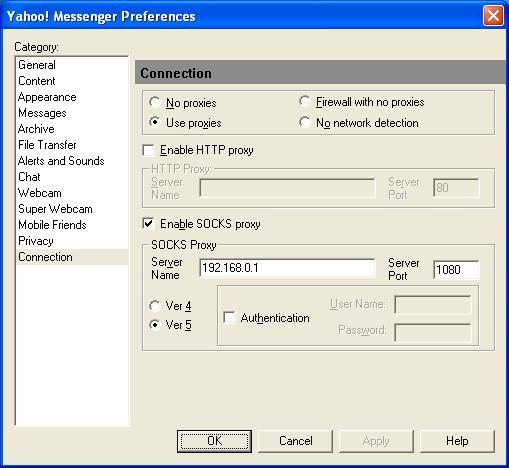Open Help for preferences
The height and width of the screenshot is (468, 509).
click(x=457, y=441)
